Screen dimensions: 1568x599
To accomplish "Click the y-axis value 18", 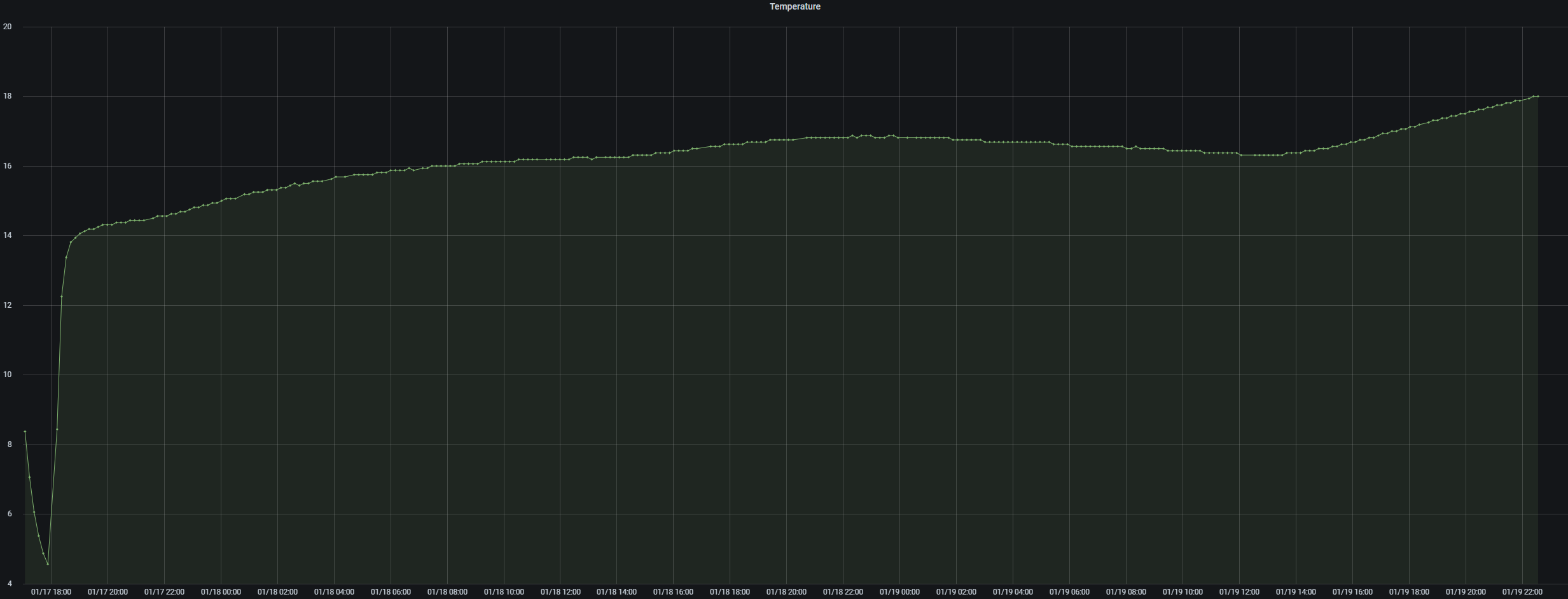I will (x=7, y=97).
